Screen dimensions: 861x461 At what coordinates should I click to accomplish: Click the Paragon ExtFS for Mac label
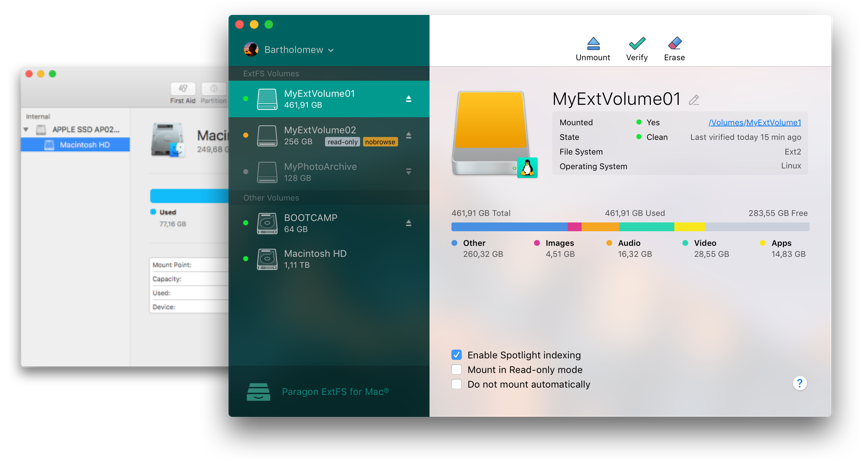coord(336,391)
